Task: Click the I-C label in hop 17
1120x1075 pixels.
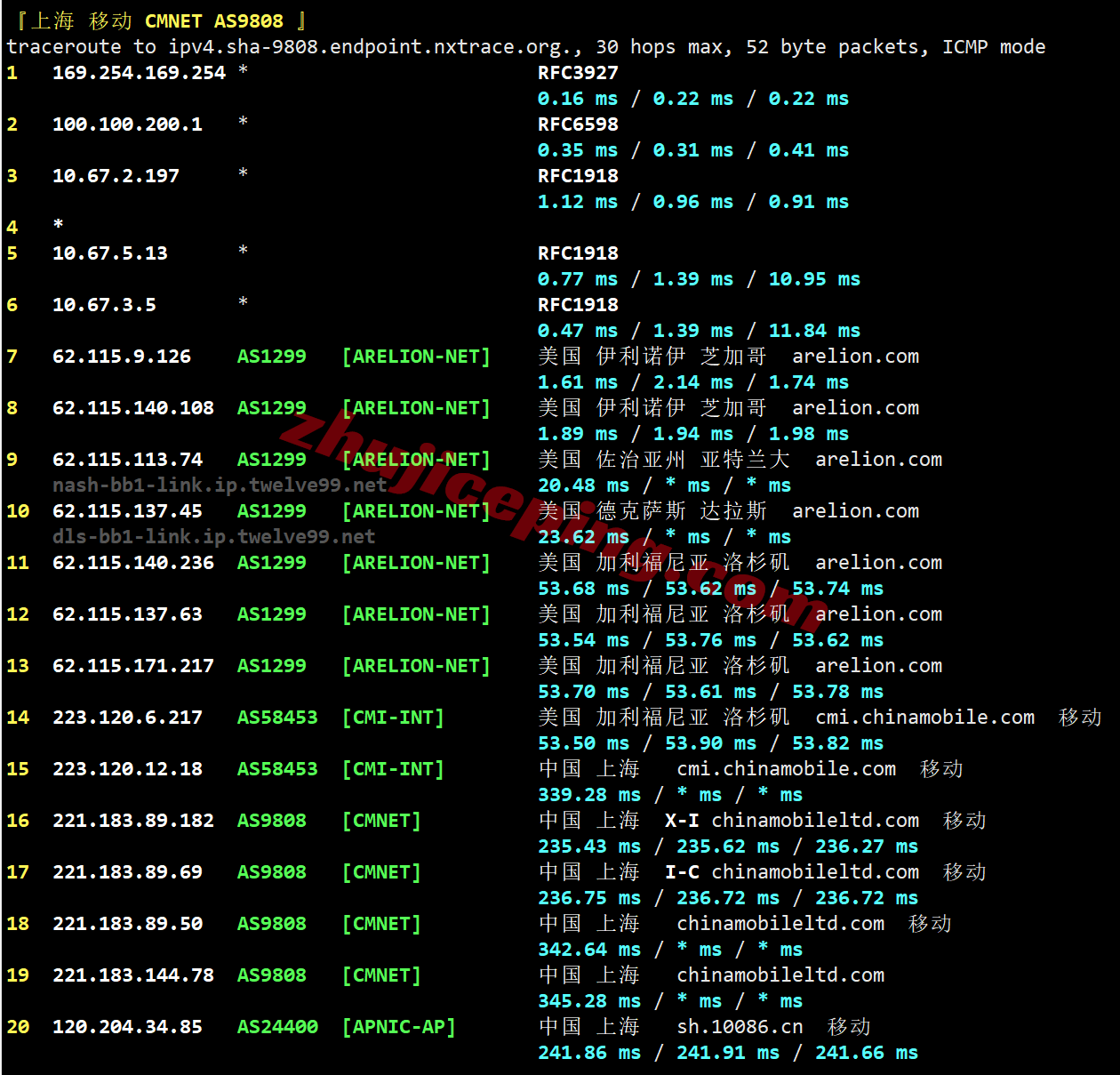Action: coord(682,872)
